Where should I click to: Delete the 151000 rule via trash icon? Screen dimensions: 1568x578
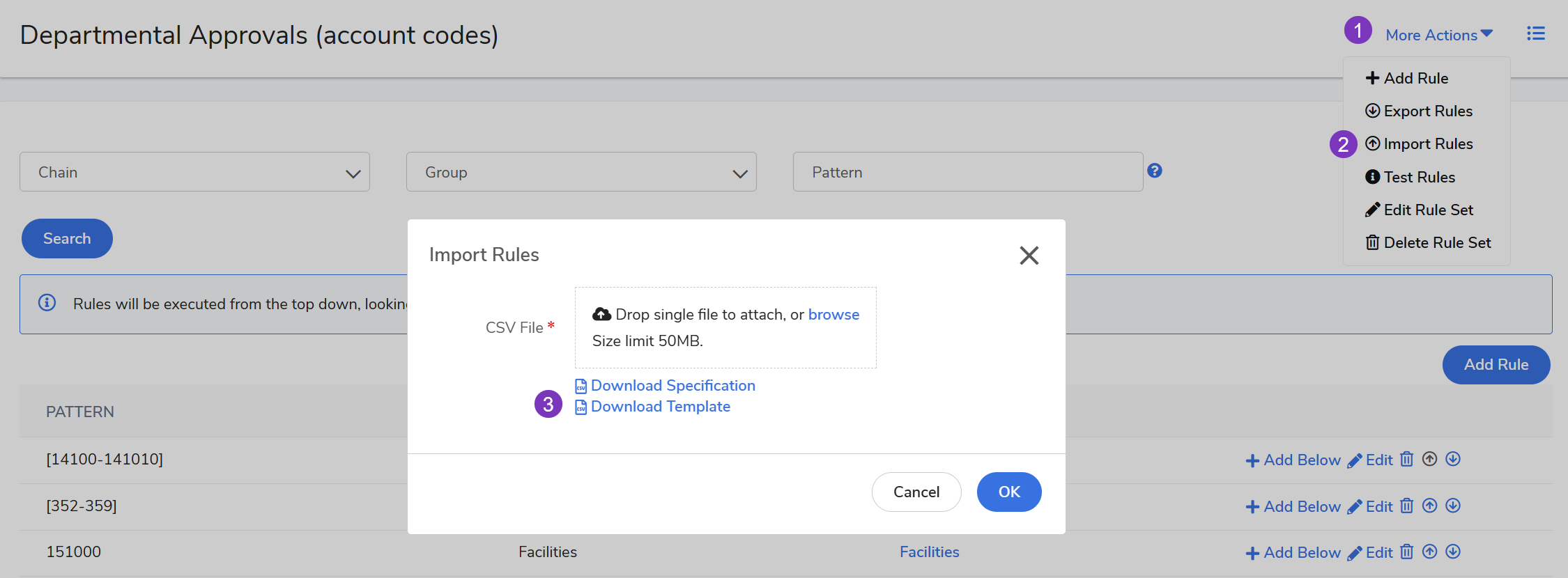tap(1406, 552)
